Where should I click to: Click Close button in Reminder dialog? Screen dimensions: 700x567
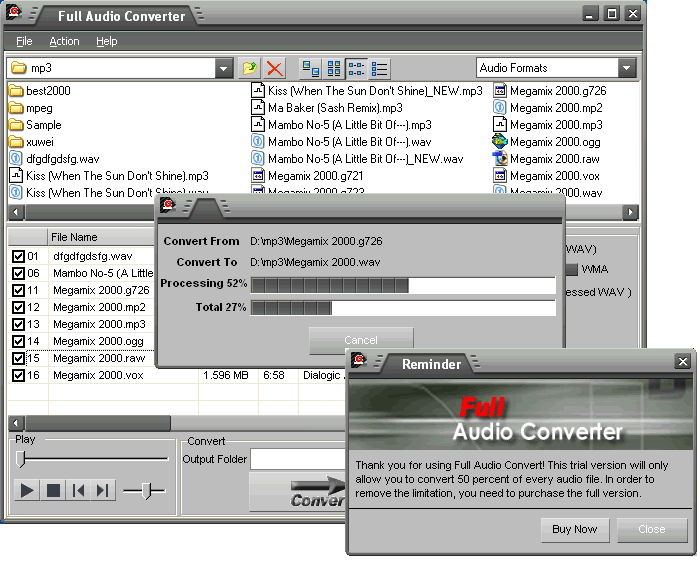pyautogui.click(x=652, y=529)
